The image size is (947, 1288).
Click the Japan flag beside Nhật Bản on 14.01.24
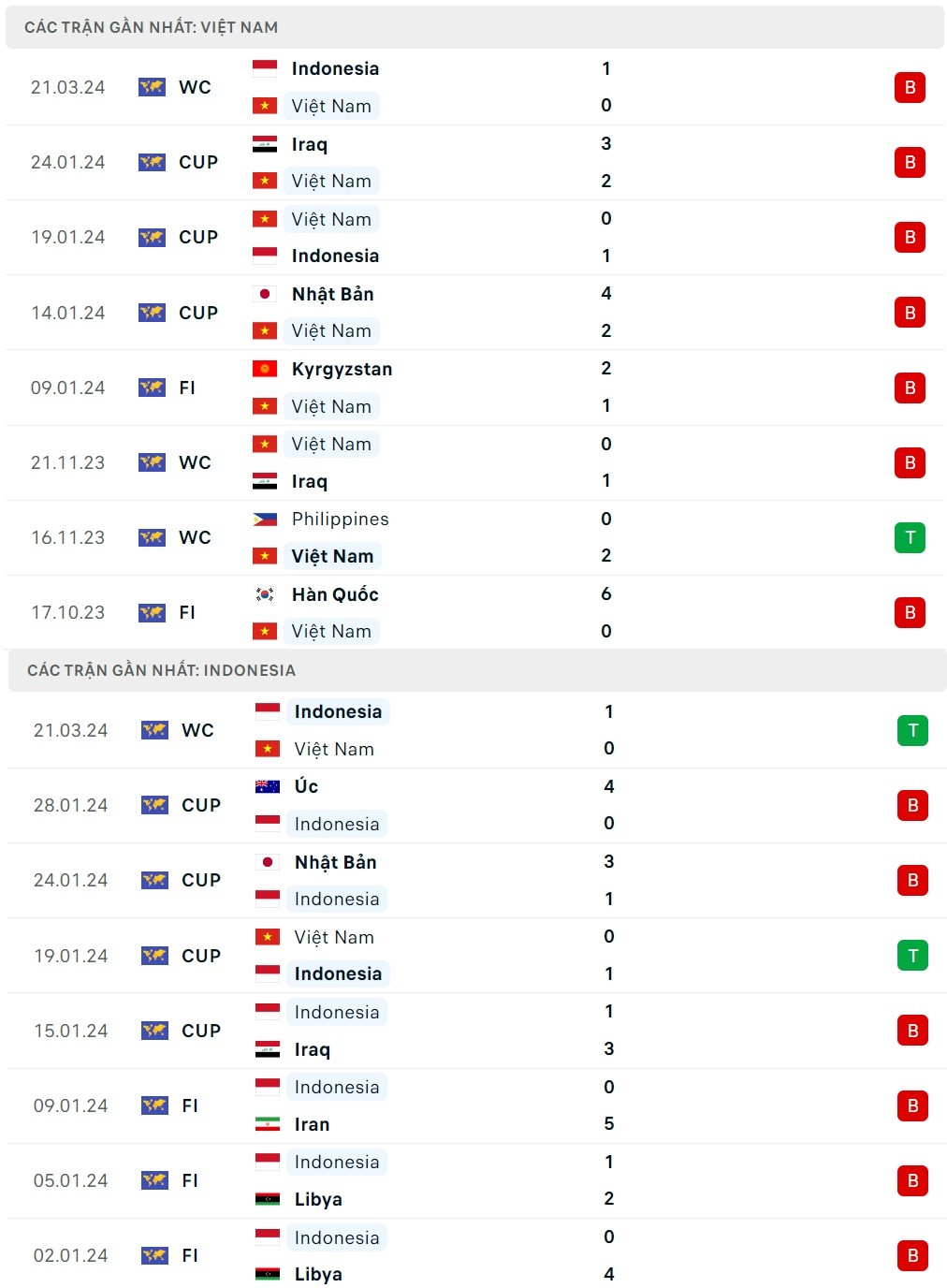265,294
